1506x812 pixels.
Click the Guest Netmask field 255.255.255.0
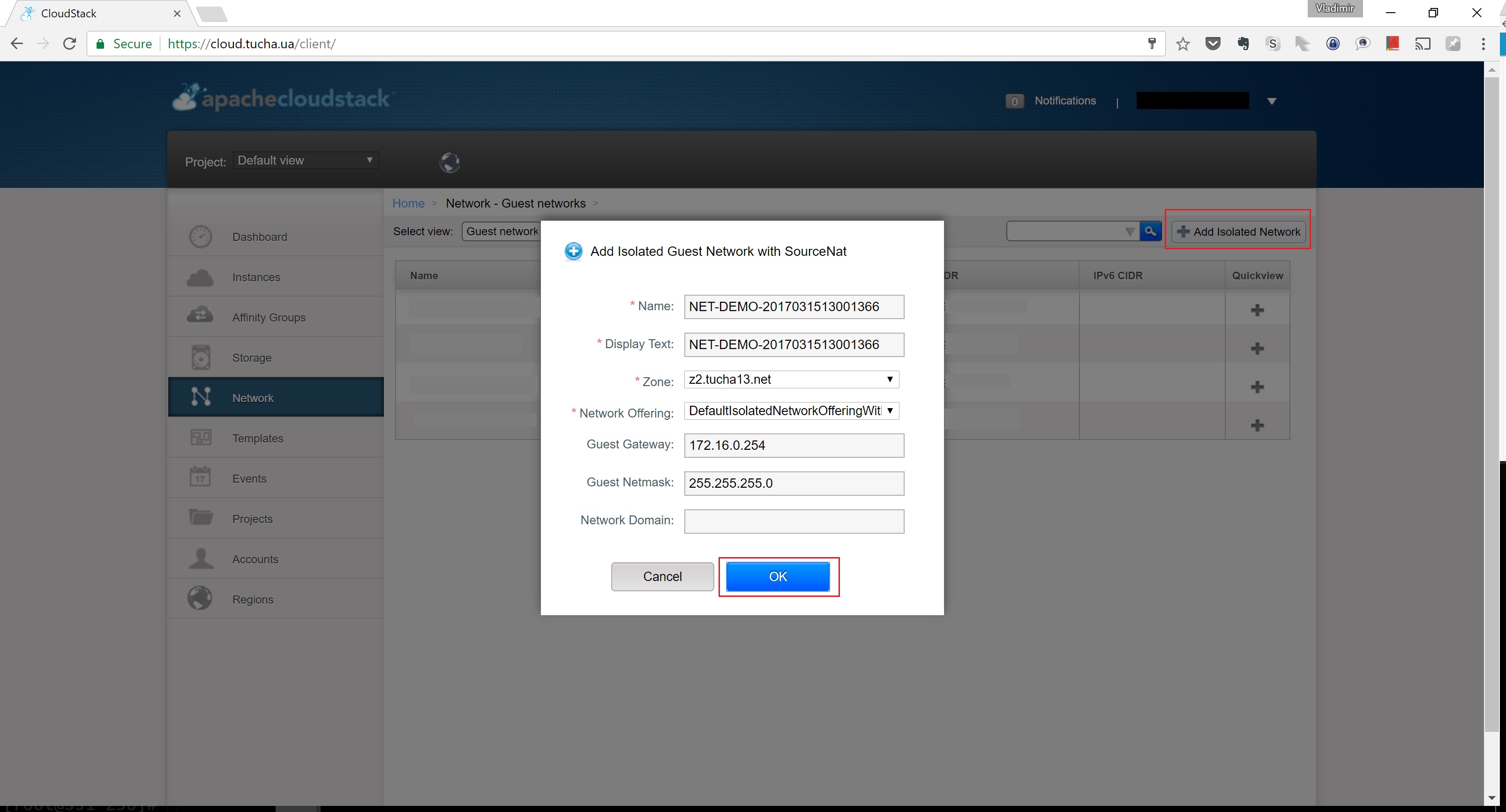(x=794, y=484)
